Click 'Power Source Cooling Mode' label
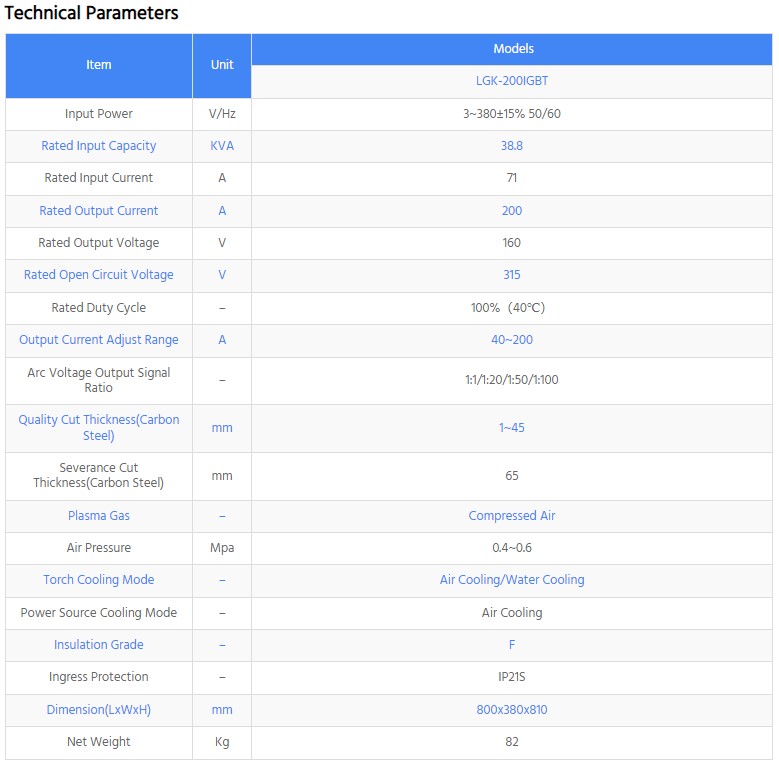779x765 pixels. coord(98,612)
